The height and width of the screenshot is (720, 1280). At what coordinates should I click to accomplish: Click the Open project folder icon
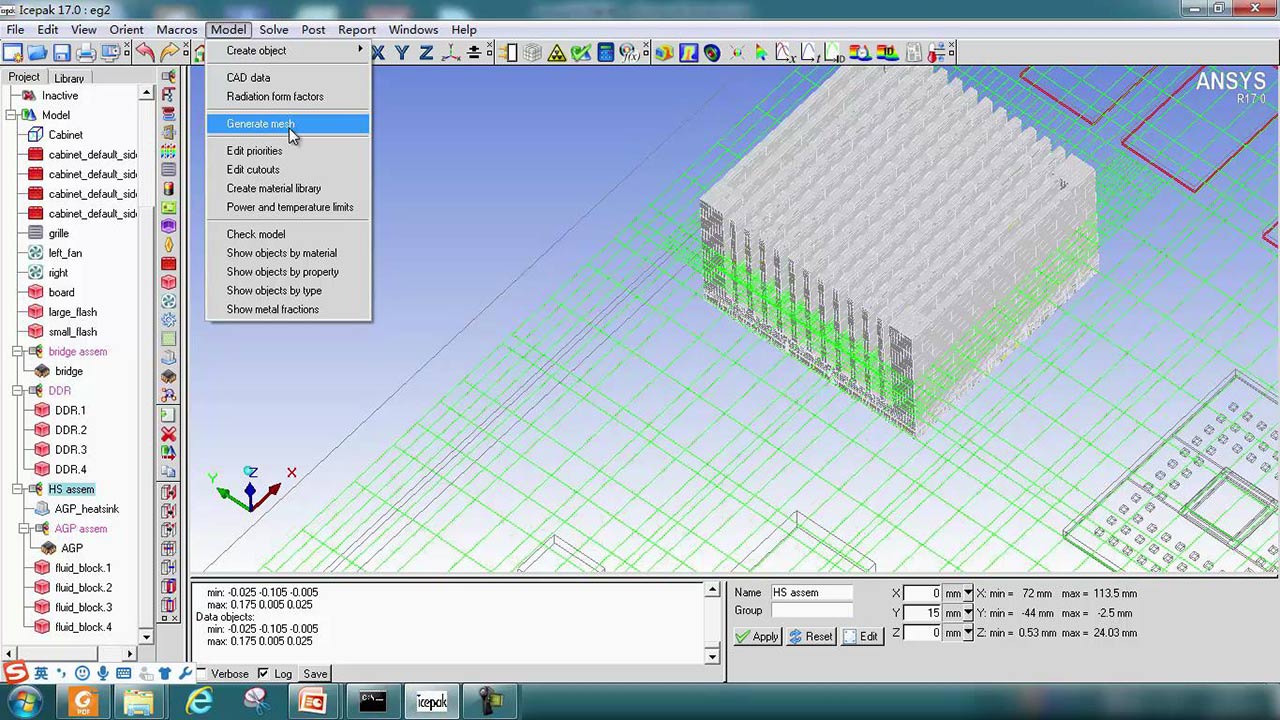(38, 53)
